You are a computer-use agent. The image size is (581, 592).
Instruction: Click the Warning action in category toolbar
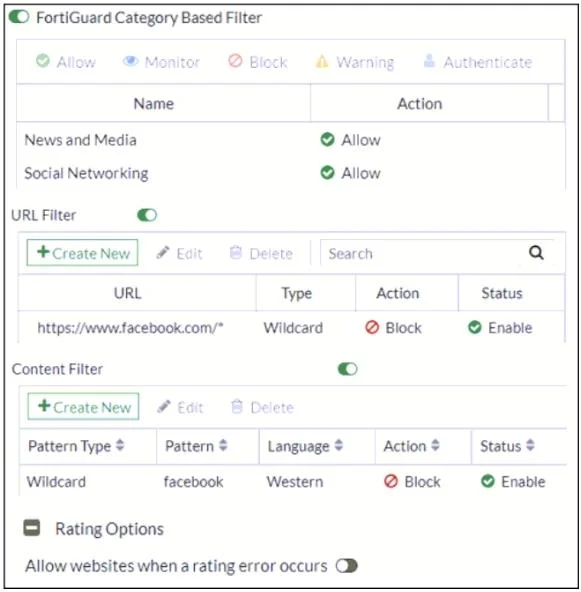click(x=355, y=62)
